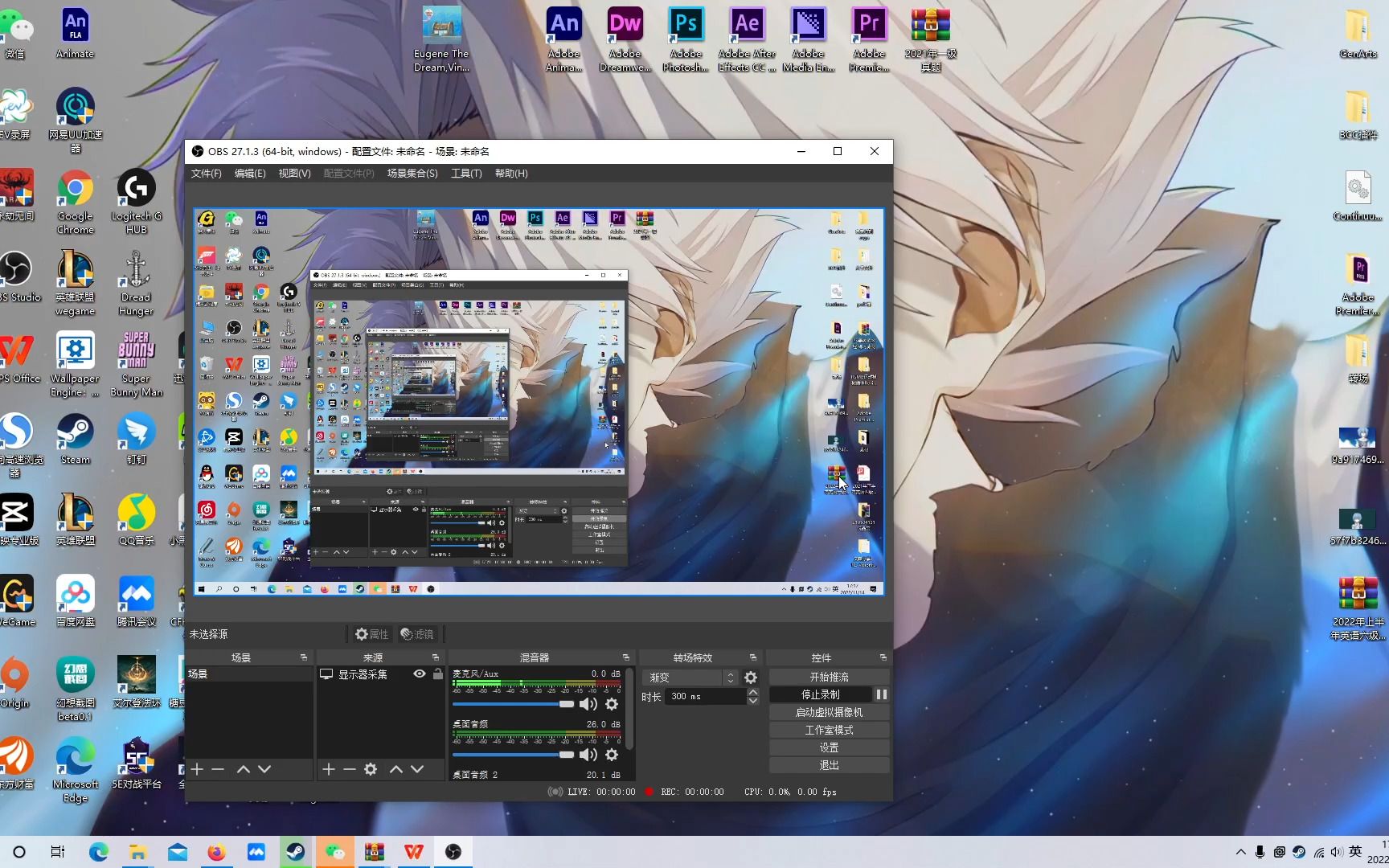
Task: Open Firefox from taskbar
Action: pyautogui.click(x=217, y=852)
